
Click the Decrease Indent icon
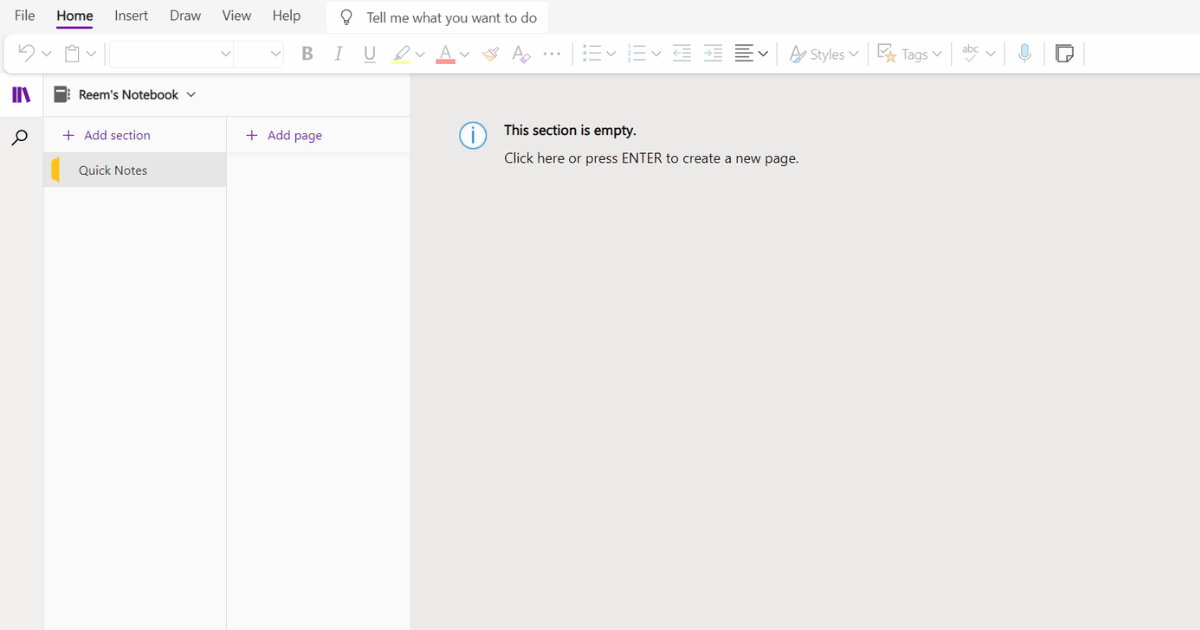pyautogui.click(x=682, y=53)
